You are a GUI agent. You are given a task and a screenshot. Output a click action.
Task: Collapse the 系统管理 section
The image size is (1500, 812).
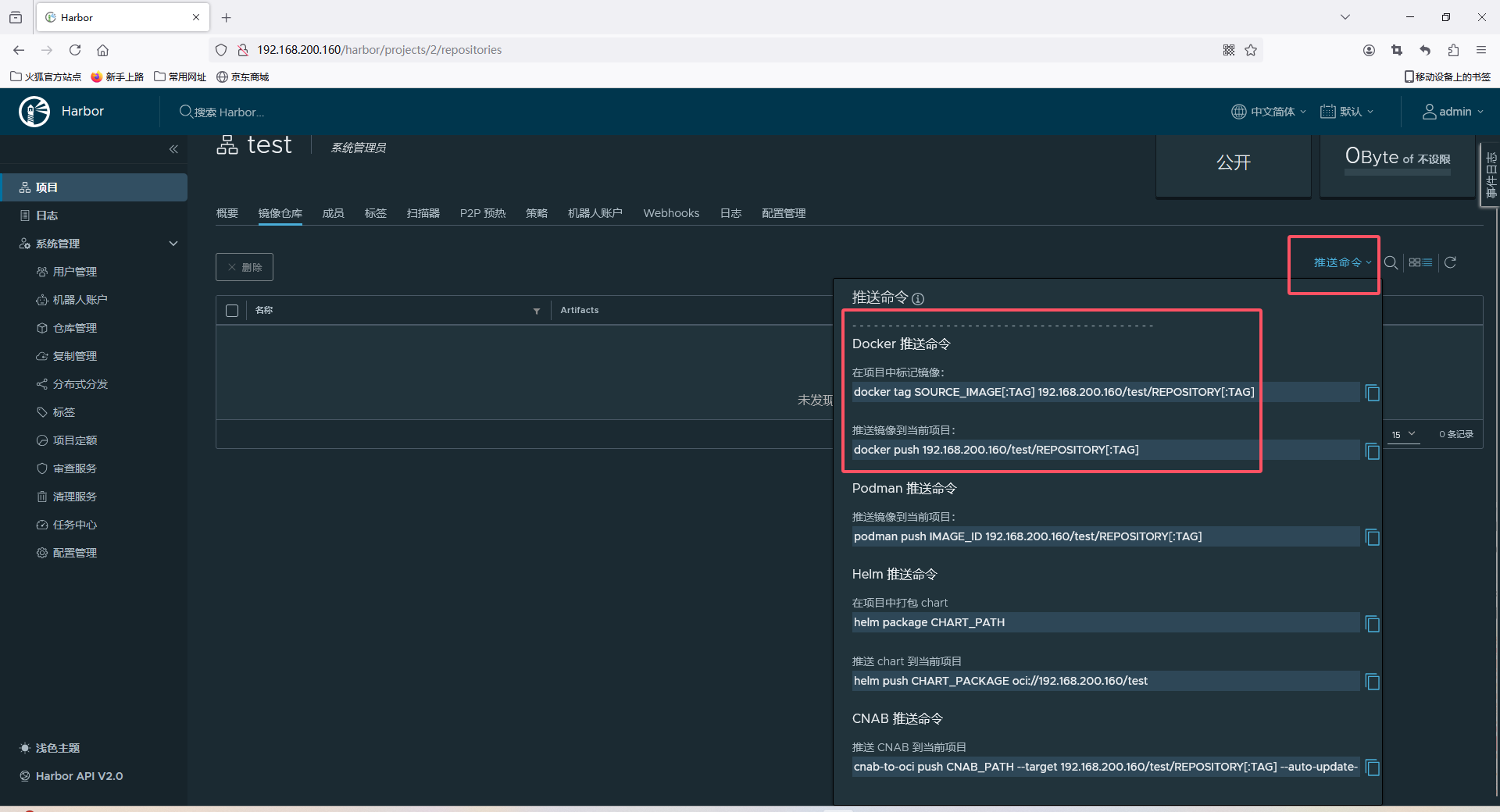[173, 244]
